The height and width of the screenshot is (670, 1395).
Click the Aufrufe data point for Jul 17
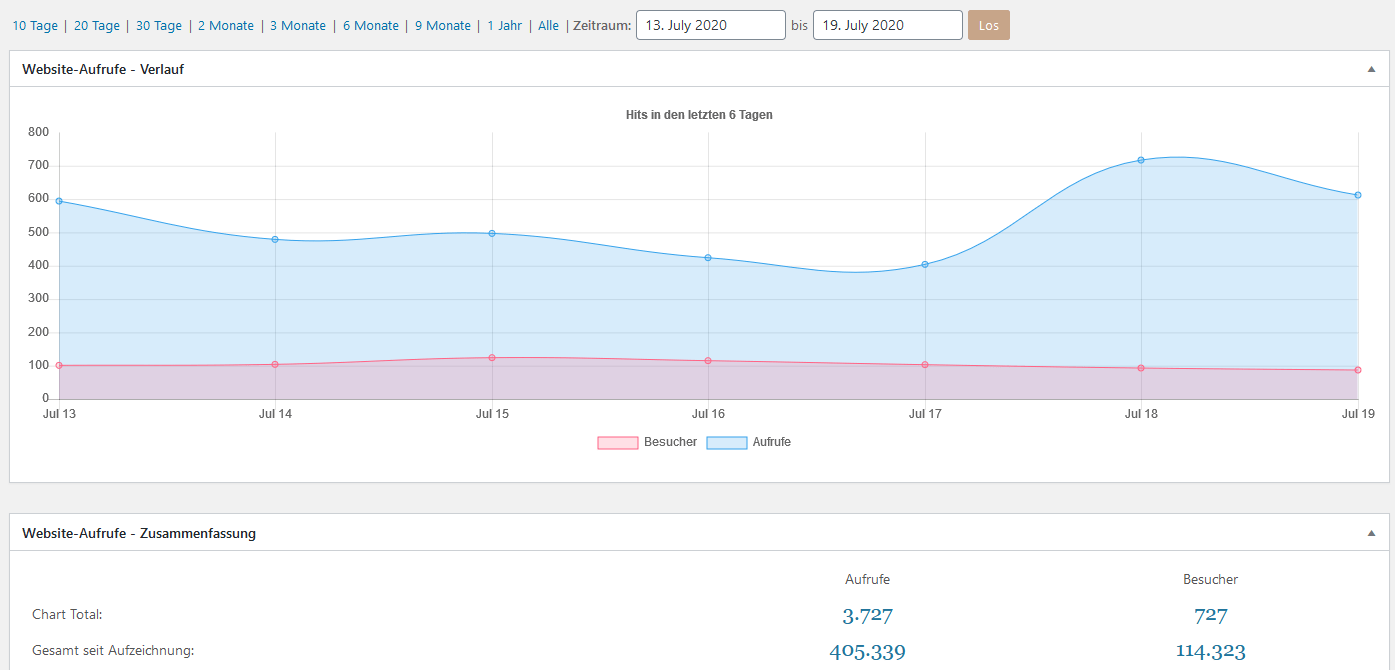tap(925, 265)
